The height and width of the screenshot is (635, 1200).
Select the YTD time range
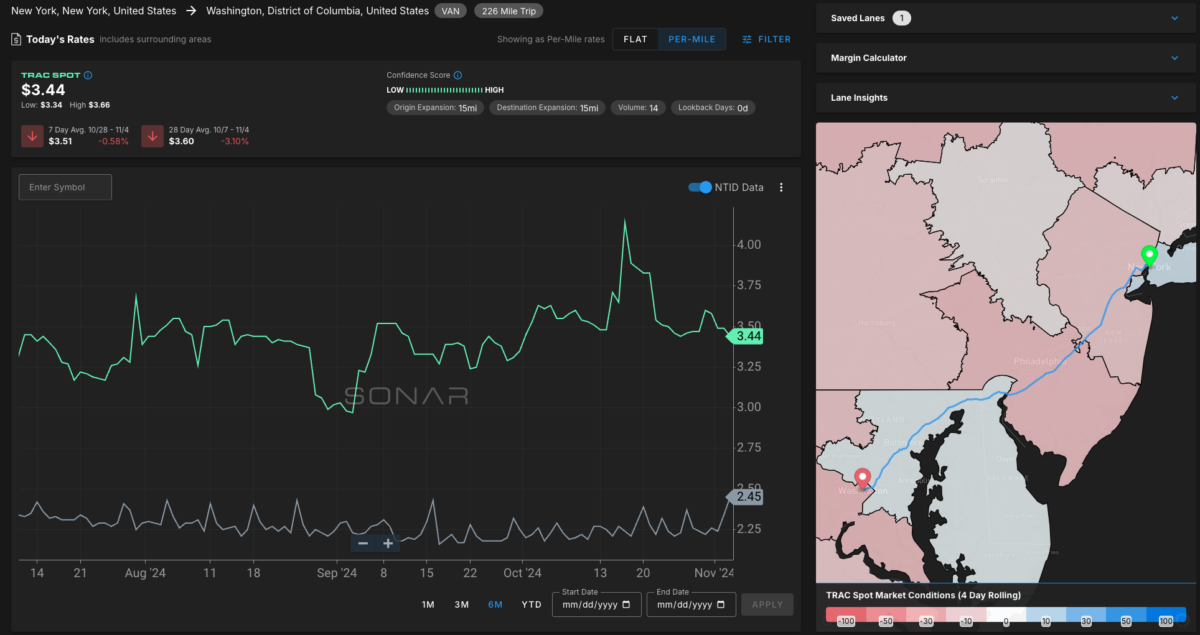(x=531, y=605)
